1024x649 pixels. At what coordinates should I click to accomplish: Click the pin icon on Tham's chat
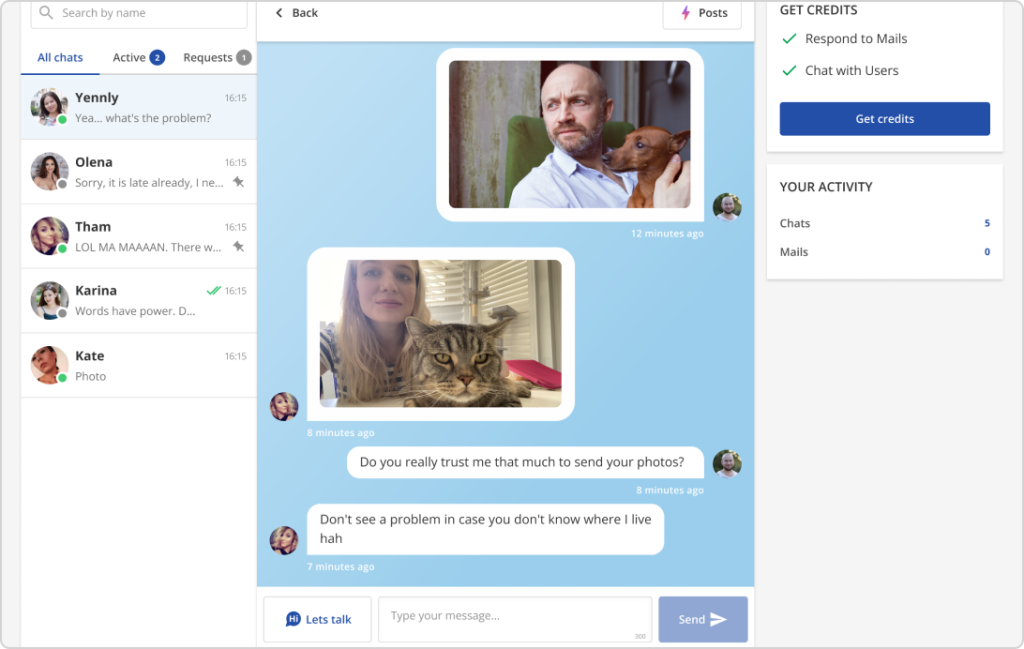(x=238, y=246)
